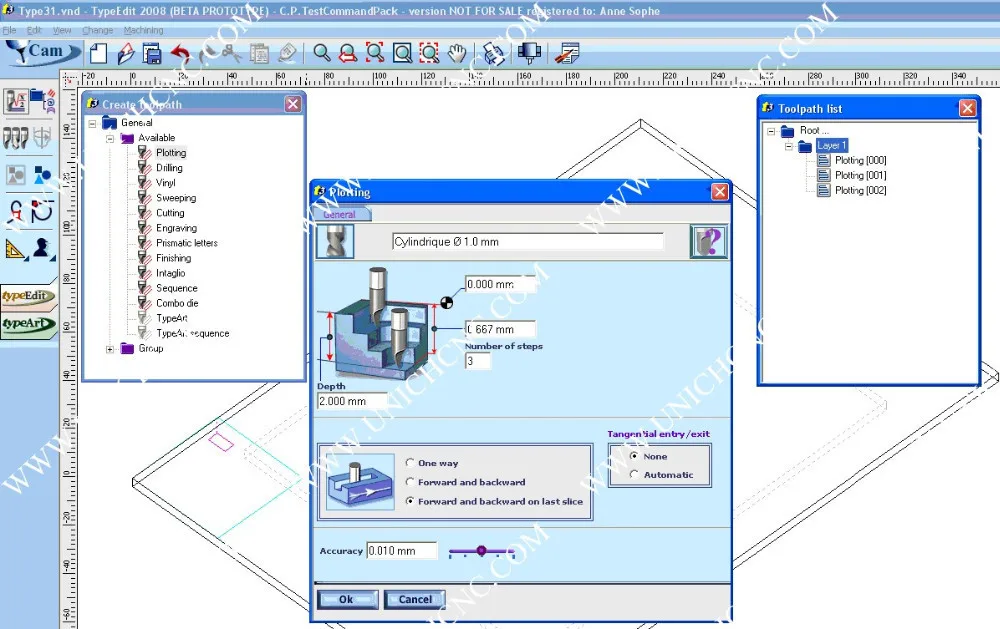Click the pan hand tool
The width and height of the screenshot is (1000, 629).
[457, 54]
